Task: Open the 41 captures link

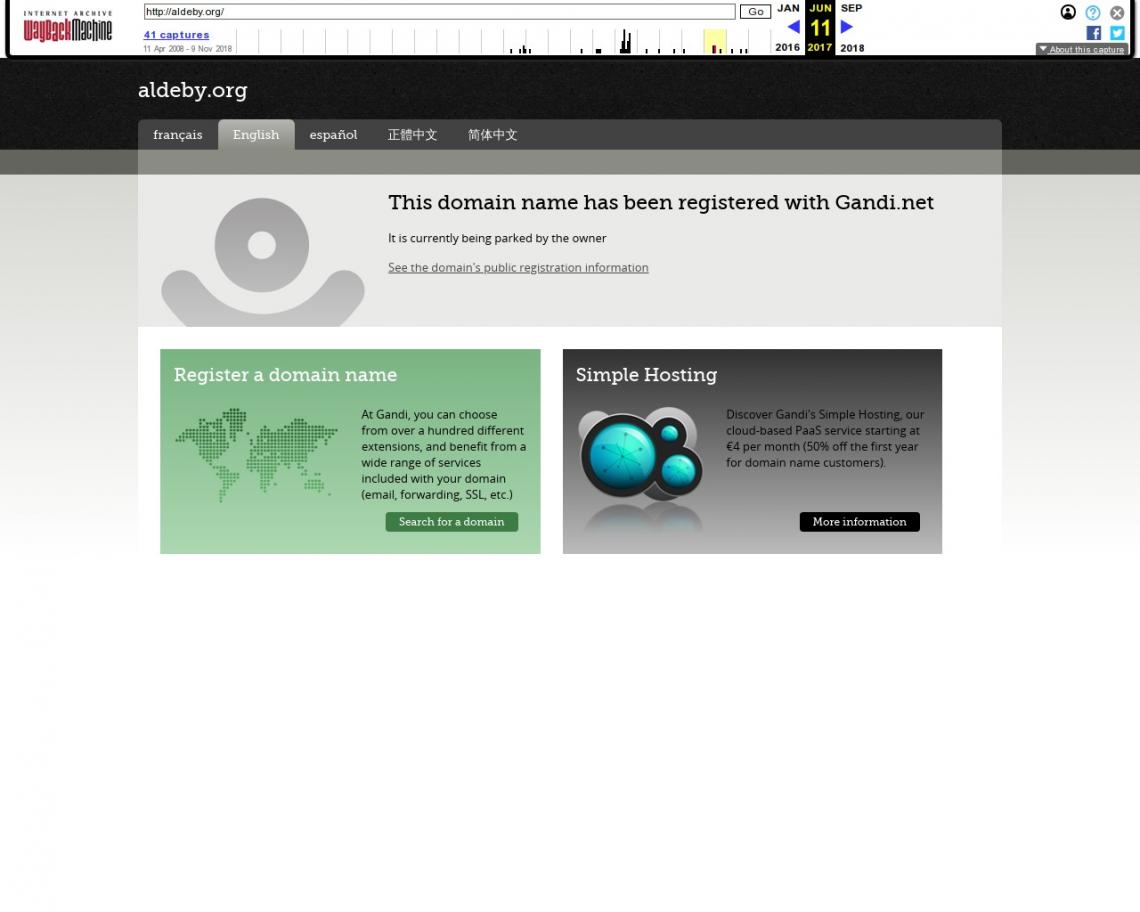Action: (177, 35)
